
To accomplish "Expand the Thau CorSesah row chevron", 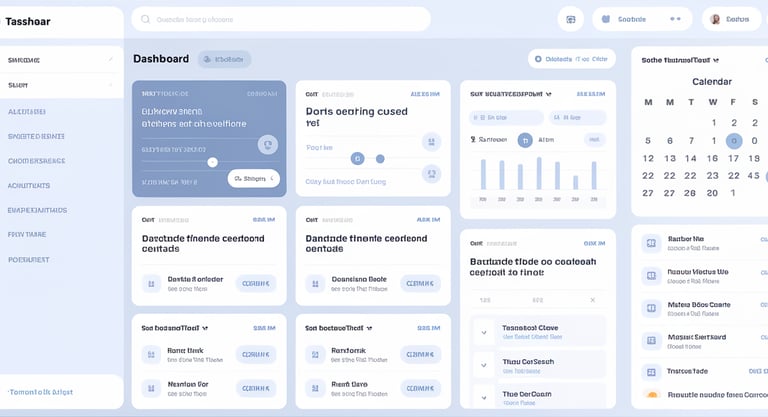I will [x=484, y=365].
